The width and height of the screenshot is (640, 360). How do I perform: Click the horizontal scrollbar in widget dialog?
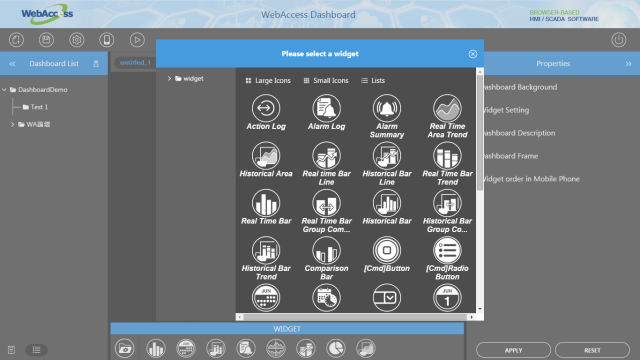[x=355, y=317]
